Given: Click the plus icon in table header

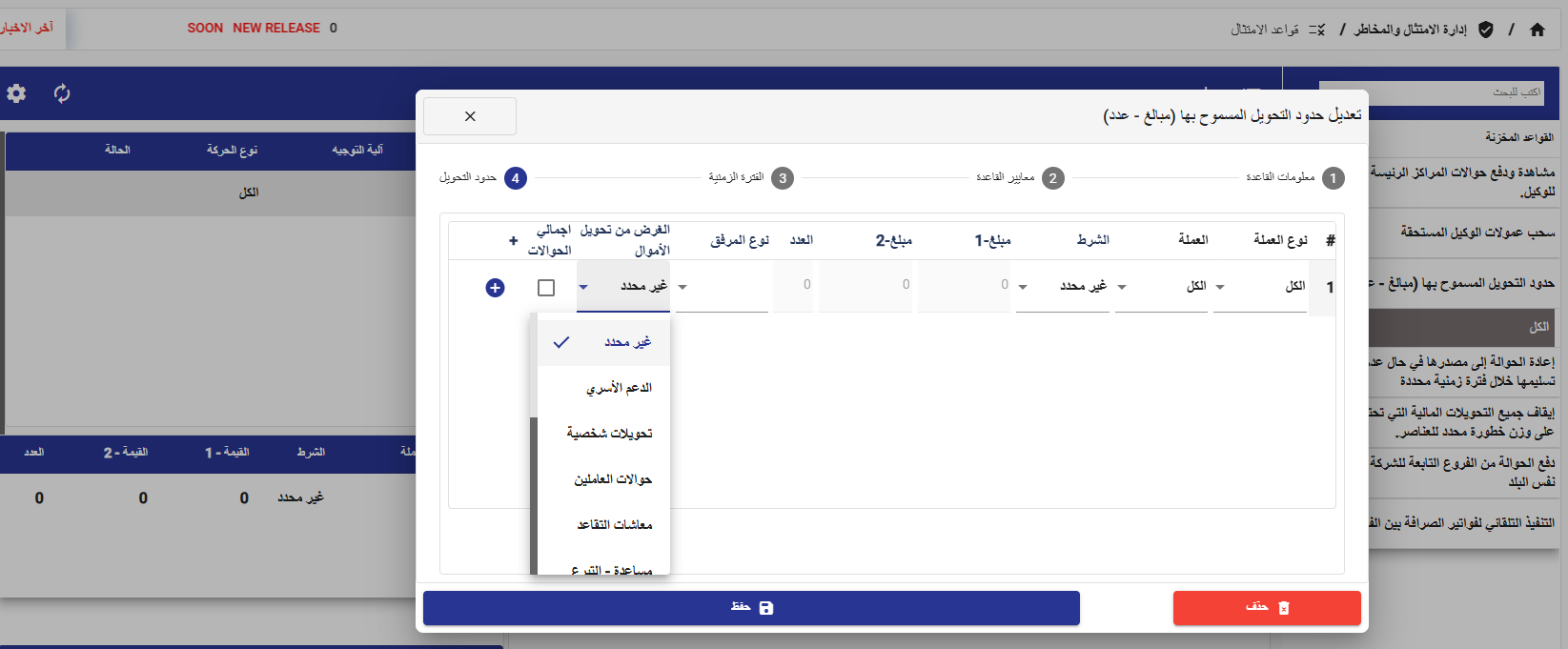Looking at the screenshot, I should click(513, 240).
